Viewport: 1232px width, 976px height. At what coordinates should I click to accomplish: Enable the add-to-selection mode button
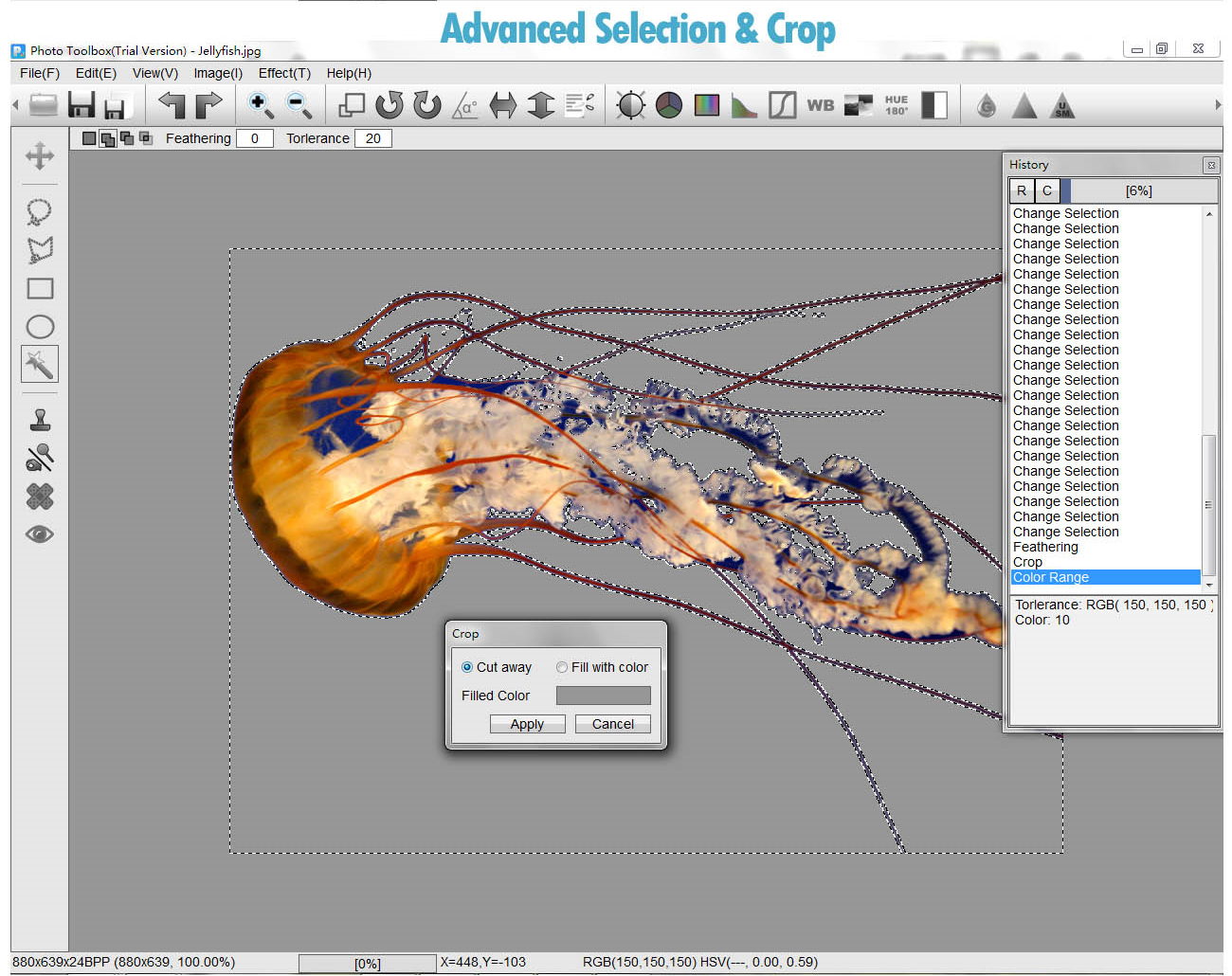click(108, 138)
